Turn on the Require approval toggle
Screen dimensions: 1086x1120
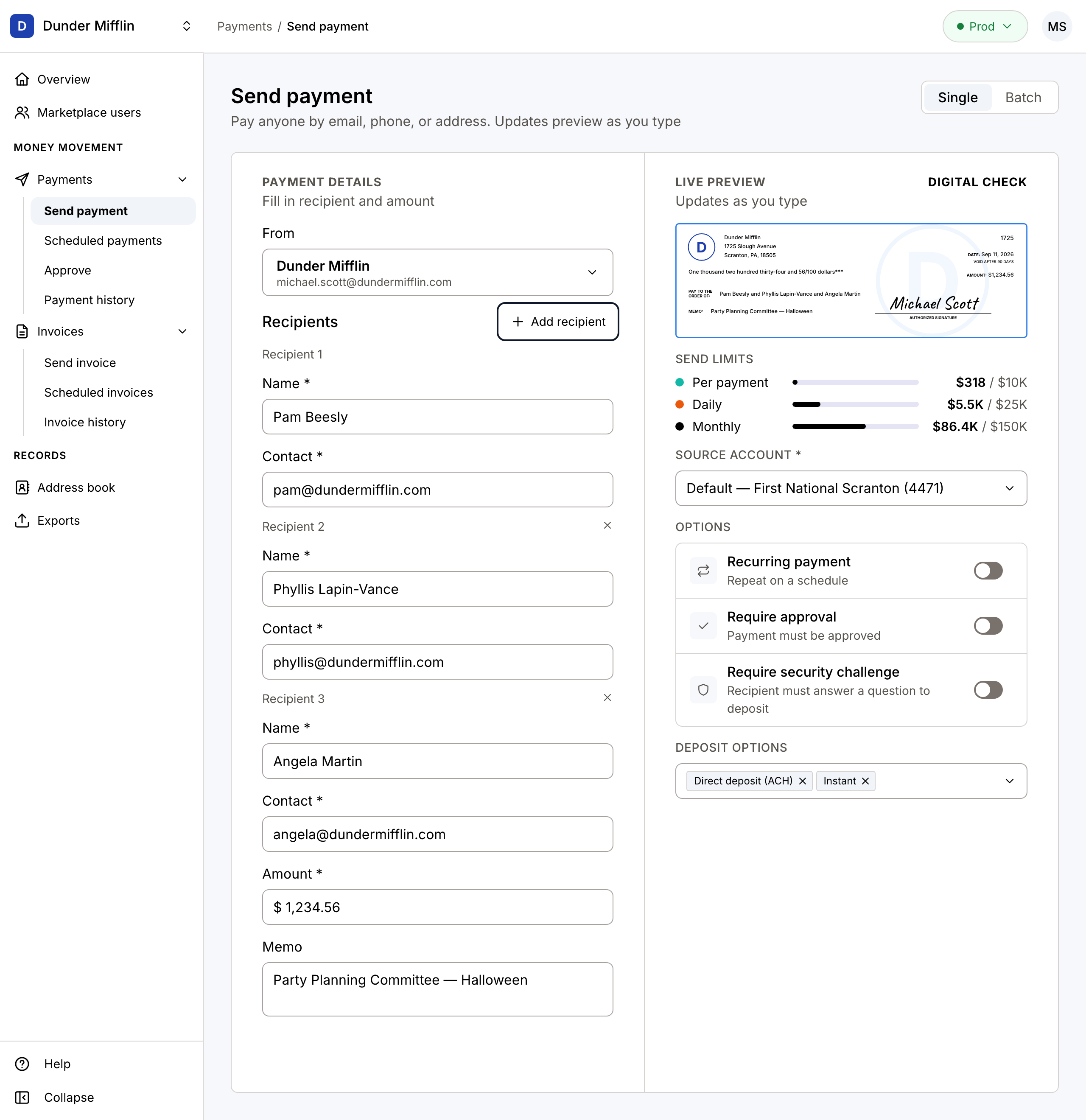(988, 626)
